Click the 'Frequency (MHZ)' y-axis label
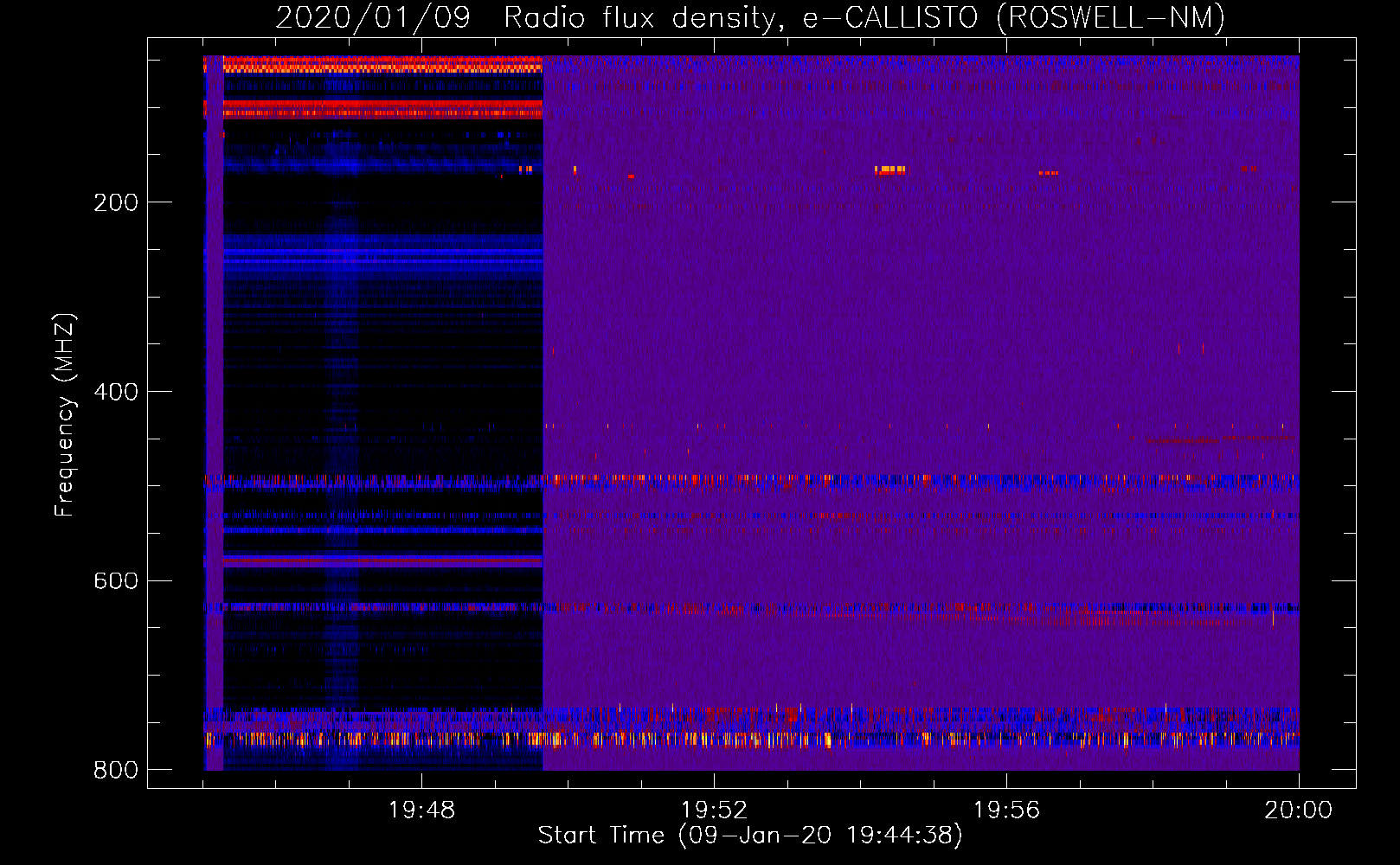 [x=65, y=414]
